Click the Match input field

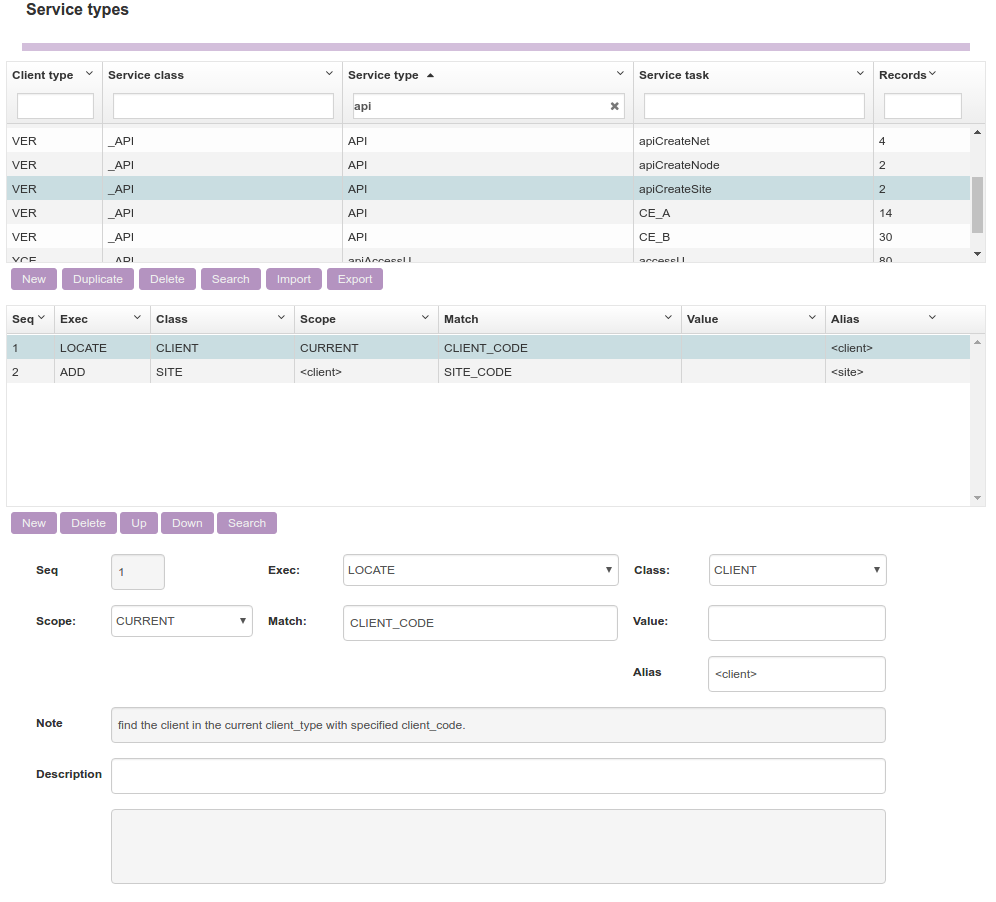tap(480, 623)
